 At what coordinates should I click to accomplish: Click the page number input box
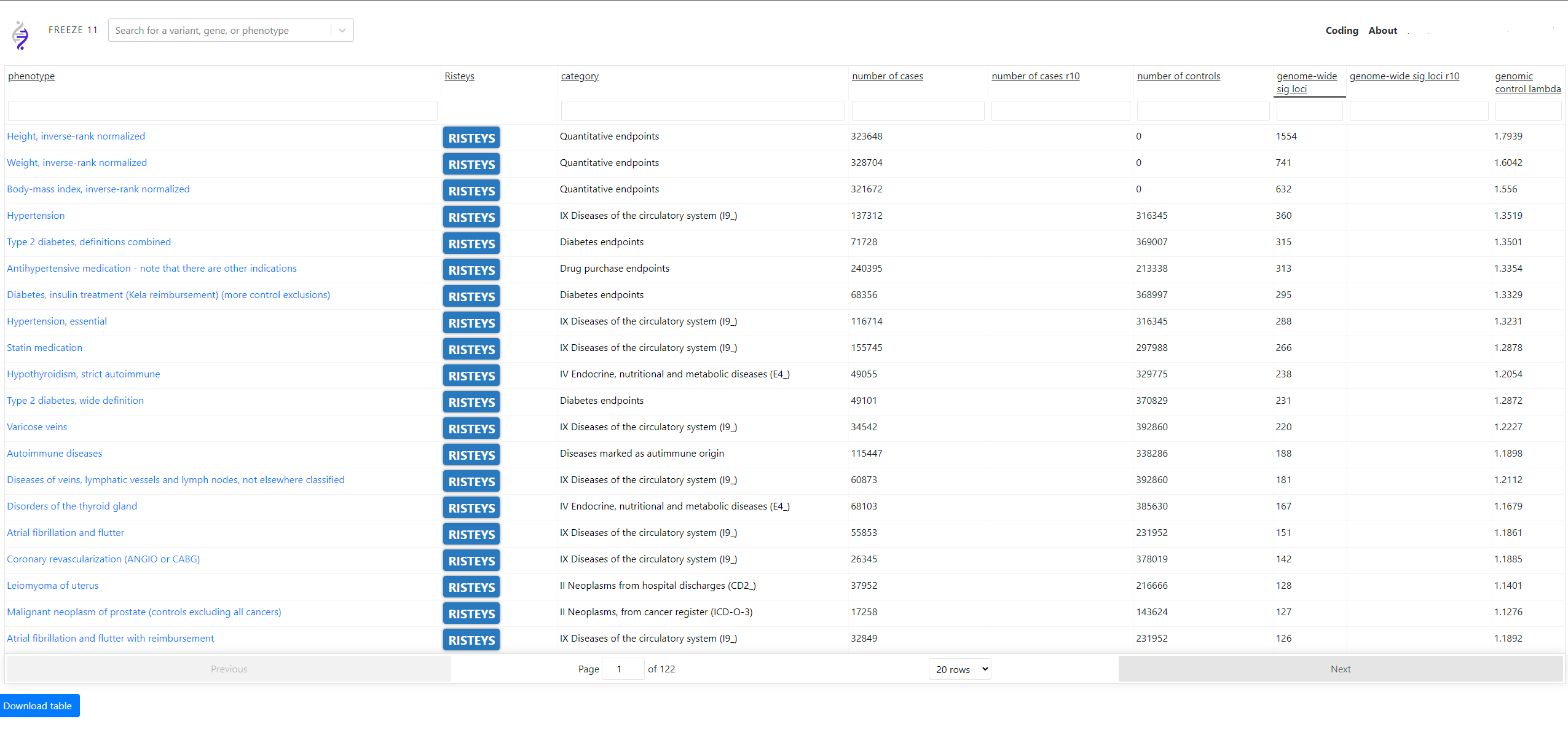point(622,669)
